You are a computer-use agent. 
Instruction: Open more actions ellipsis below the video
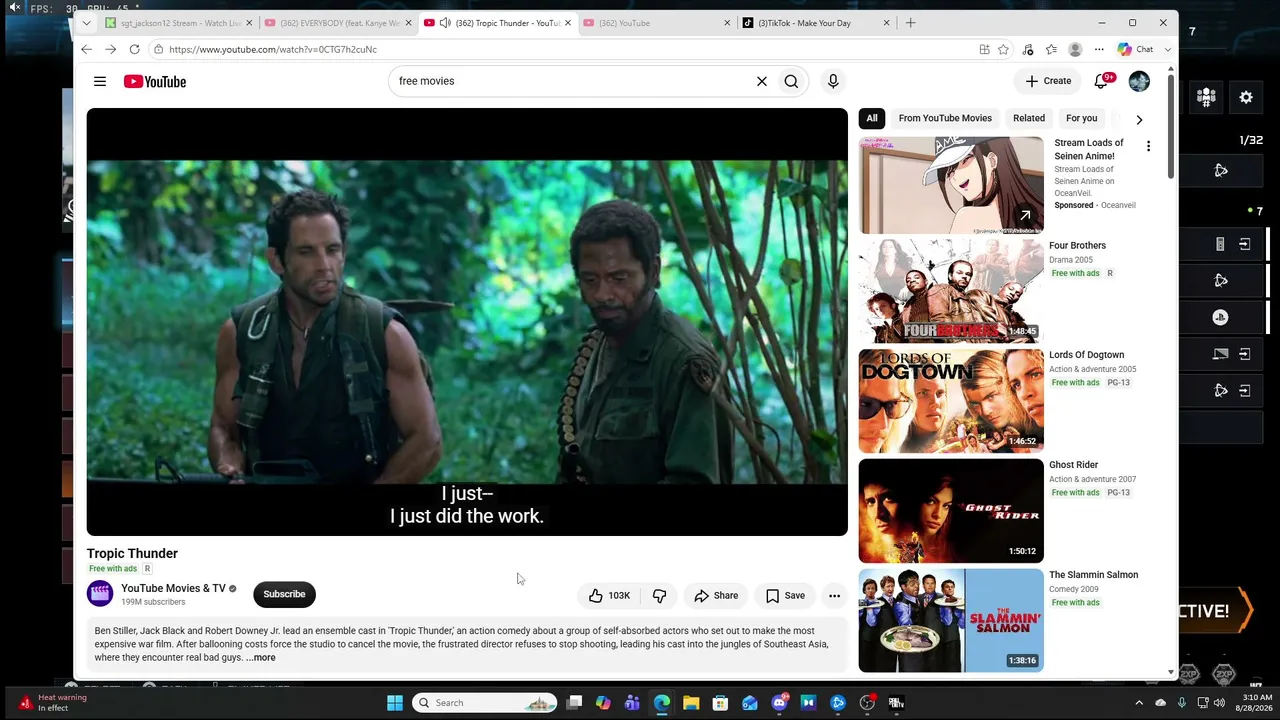click(834, 596)
